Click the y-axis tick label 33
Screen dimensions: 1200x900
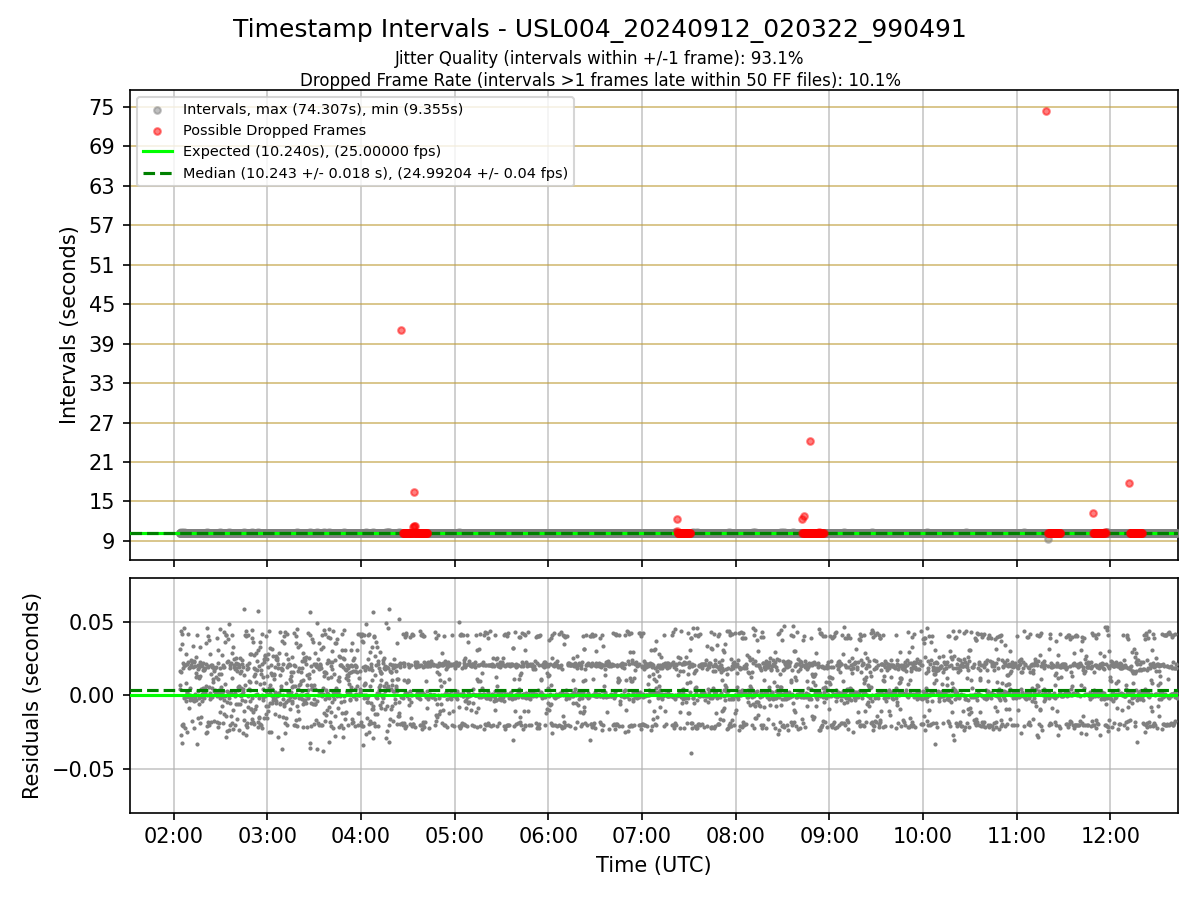click(x=103, y=383)
